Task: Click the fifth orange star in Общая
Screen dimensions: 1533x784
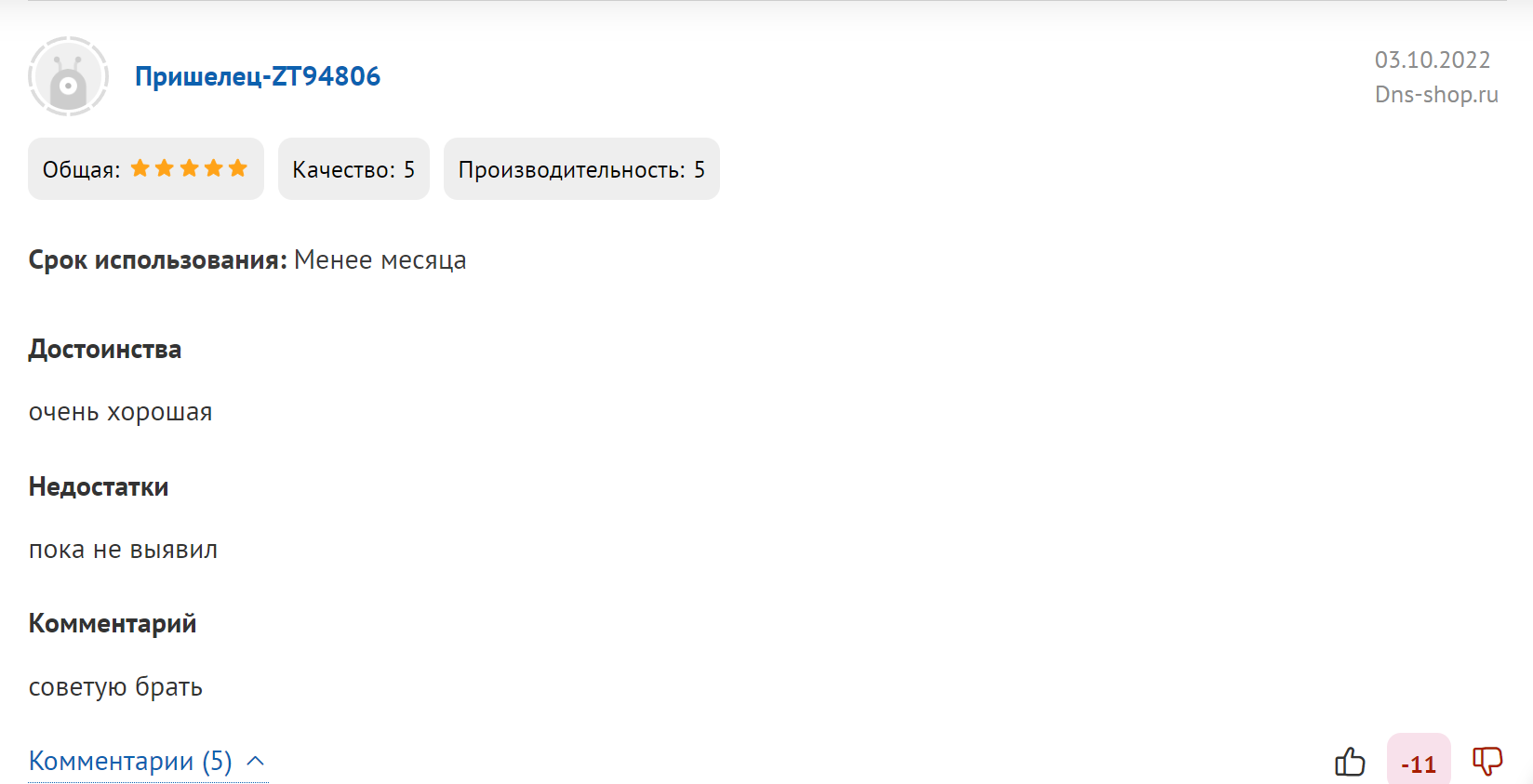Action: [x=238, y=168]
